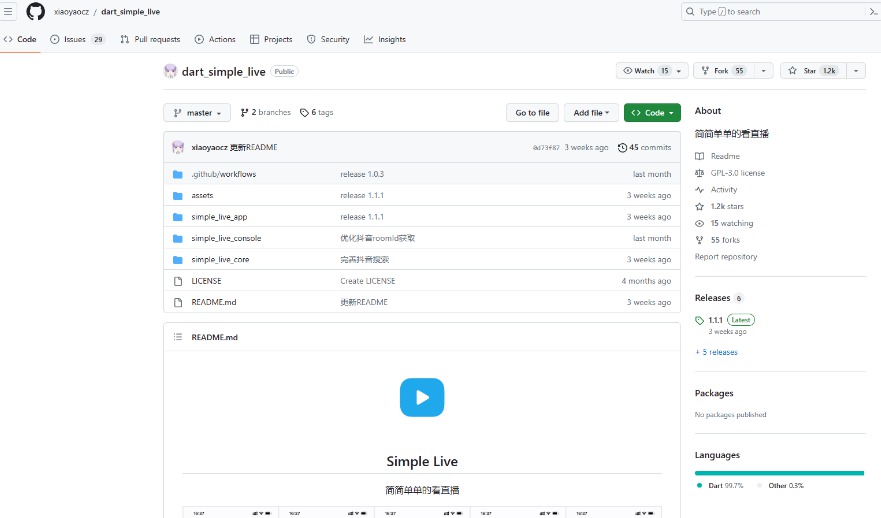Expand the Fork options dropdown arrow
881x518 pixels.
(x=763, y=71)
